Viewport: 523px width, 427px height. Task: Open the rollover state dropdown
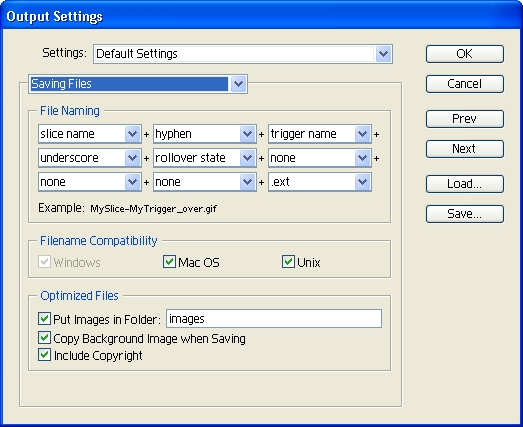tap(205, 158)
